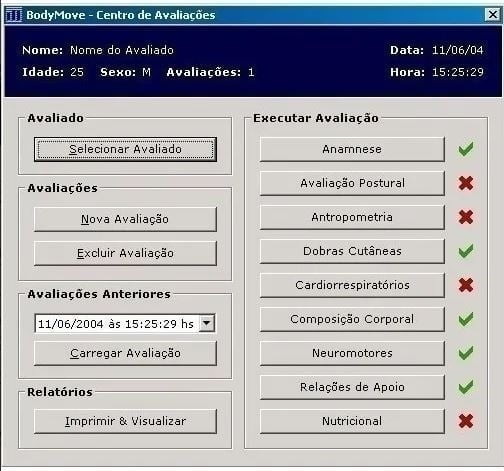This screenshot has height=471, width=504.
Task: Run the Anamnese evaluation
Action: click(x=352, y=149)
